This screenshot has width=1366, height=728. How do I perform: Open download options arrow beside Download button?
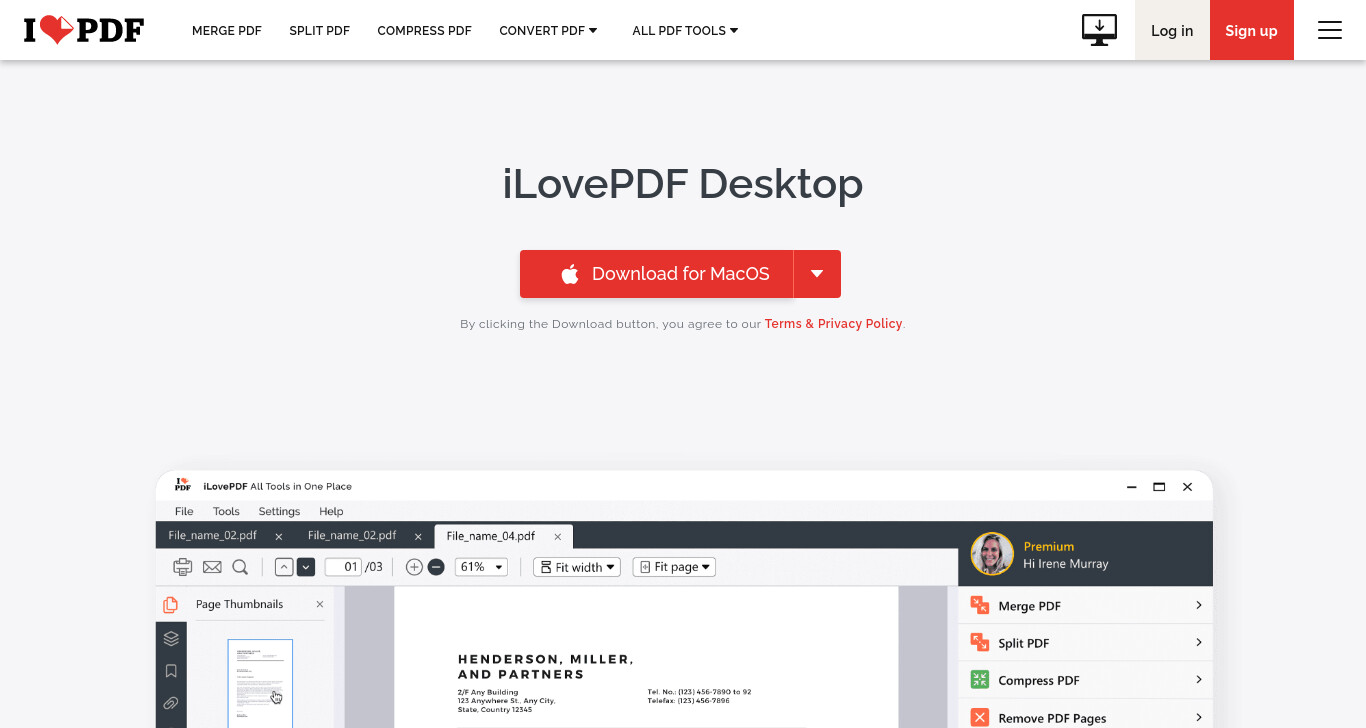[x=817, y=274]
